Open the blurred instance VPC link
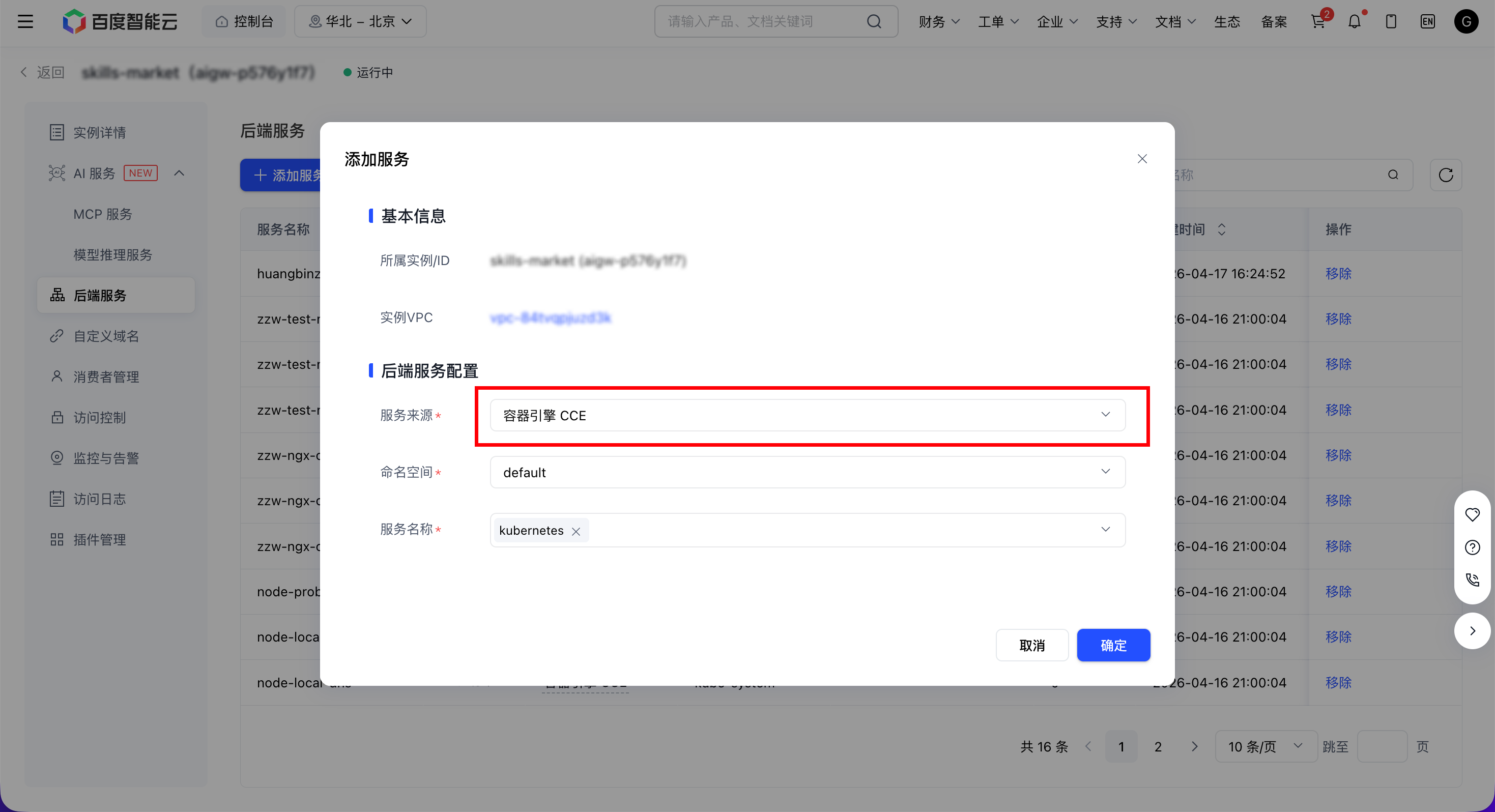The height and width of the screenshot is (812, 1495). (x=550, y=317)
